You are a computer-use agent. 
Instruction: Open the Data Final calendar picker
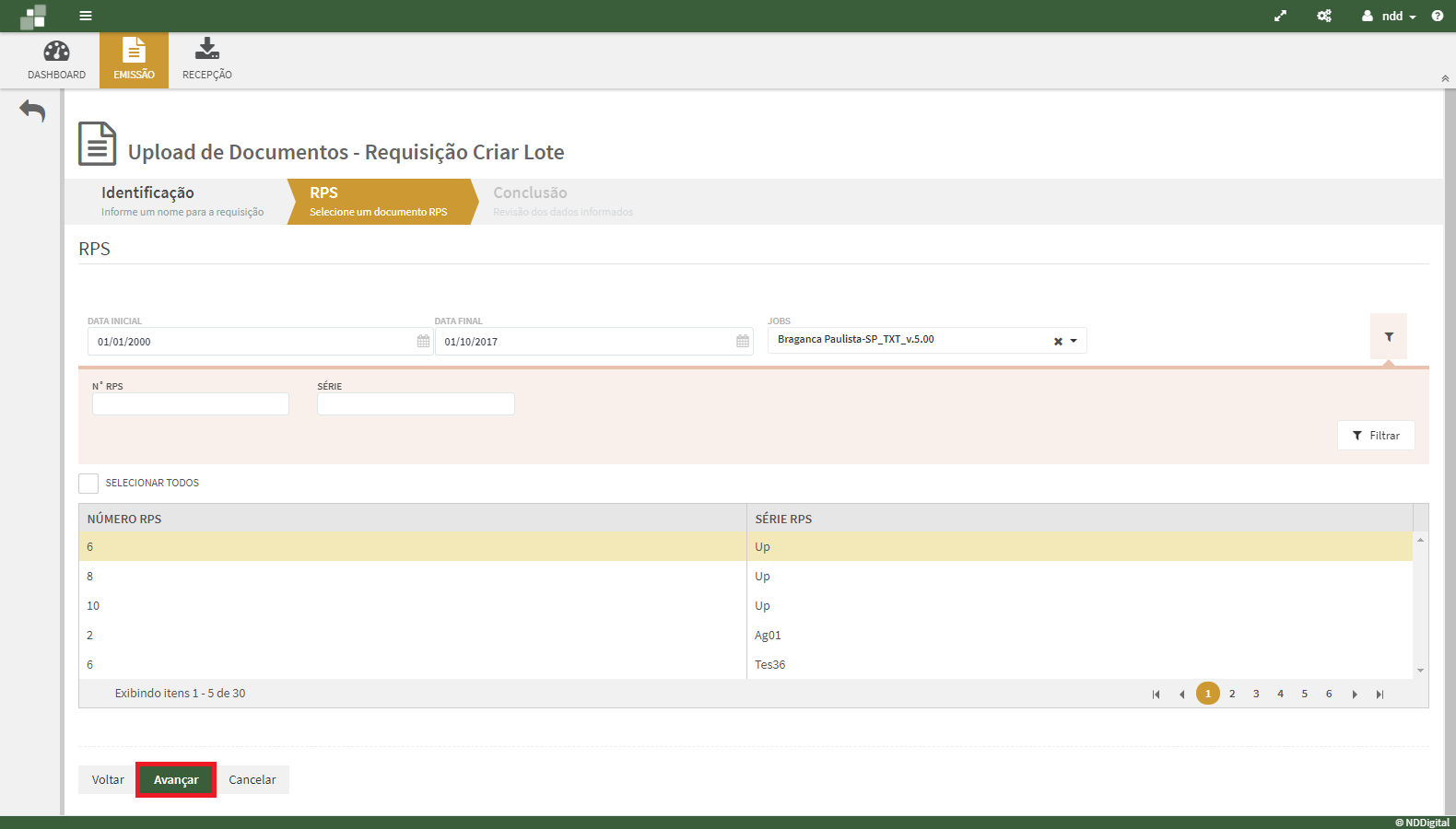tap(743, 342)
